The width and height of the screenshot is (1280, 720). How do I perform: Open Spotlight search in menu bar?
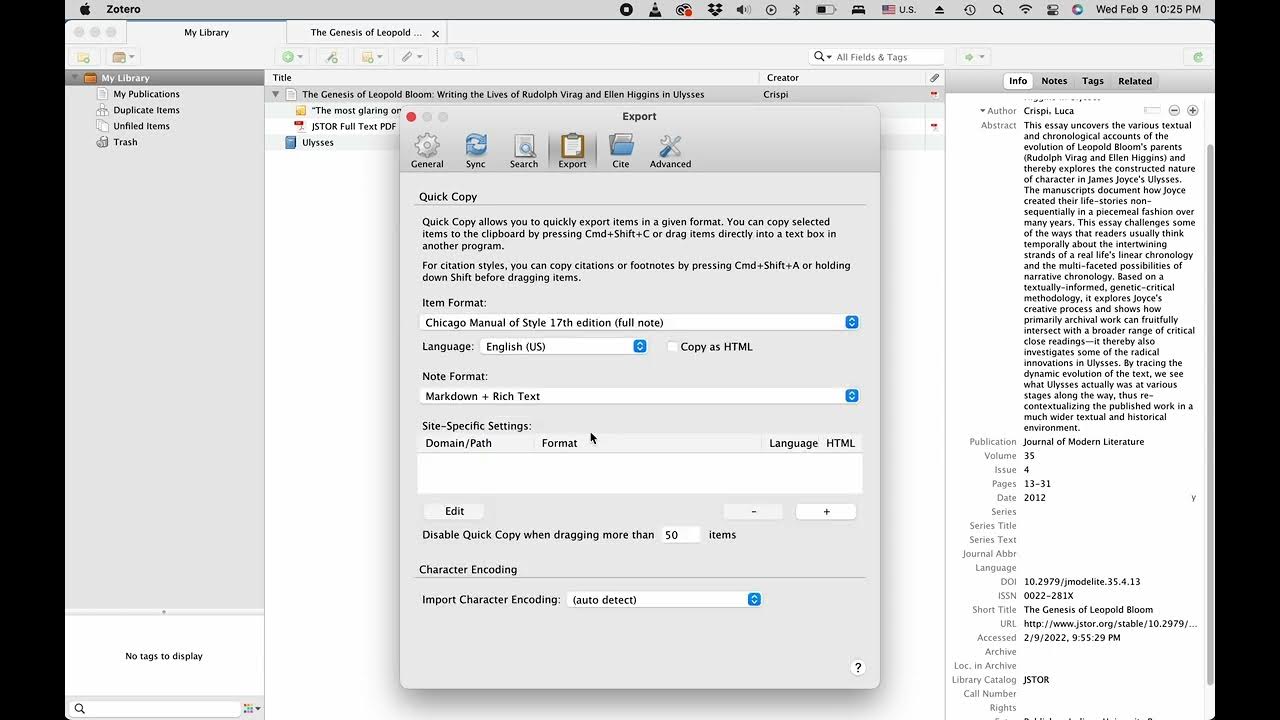click(x=997, y=9)
